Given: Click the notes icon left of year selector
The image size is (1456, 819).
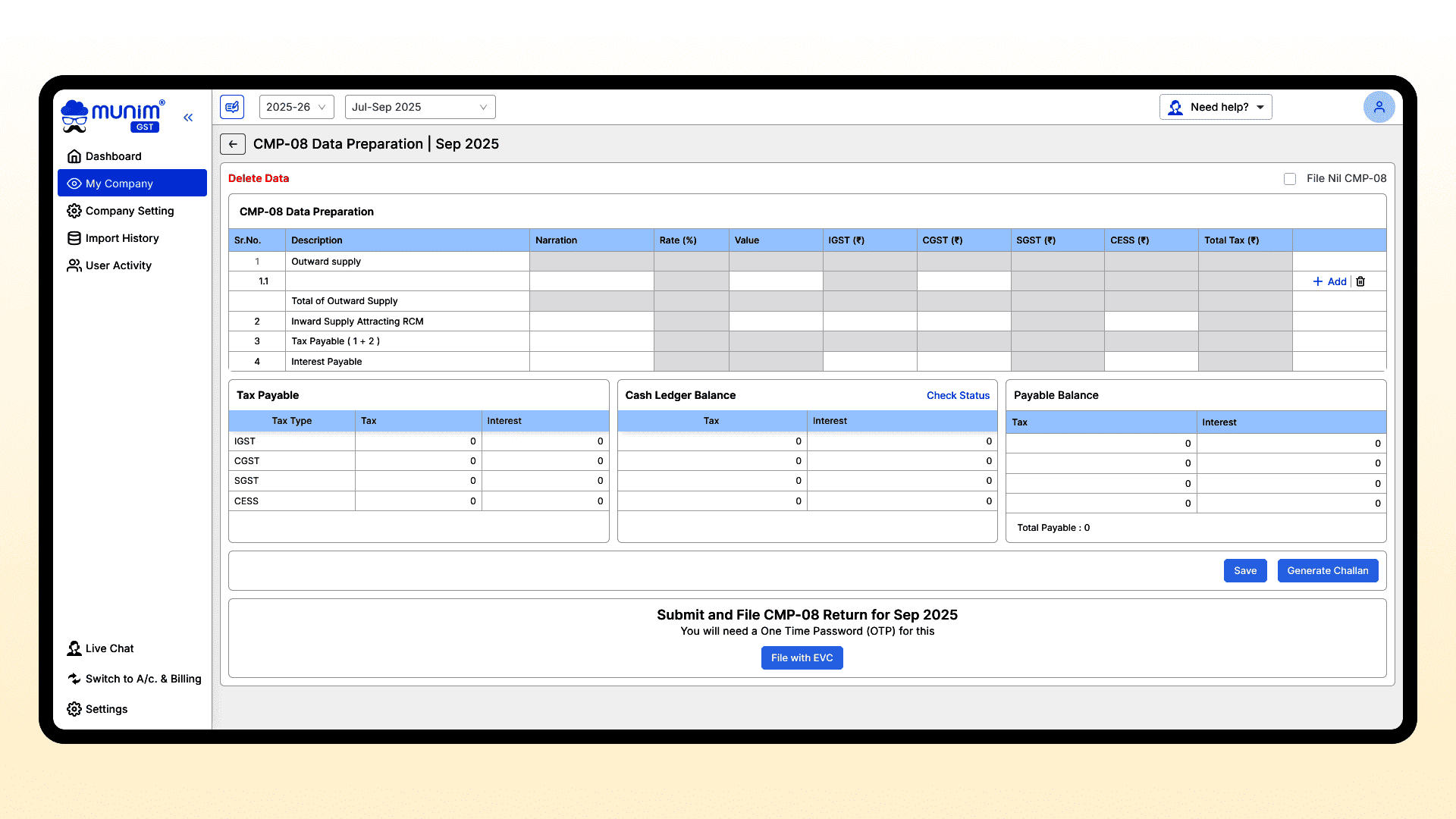Looking at the screenshot, I should click(x=232, y=107).
